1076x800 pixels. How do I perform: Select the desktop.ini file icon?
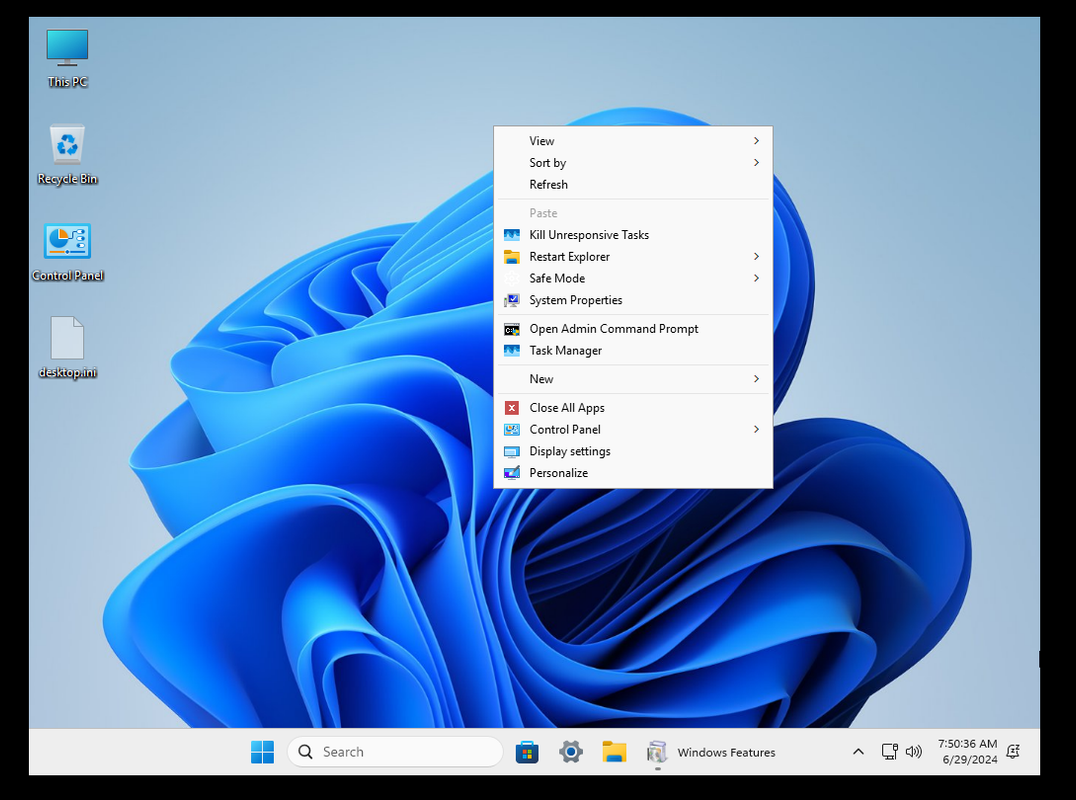coord(67,348)
